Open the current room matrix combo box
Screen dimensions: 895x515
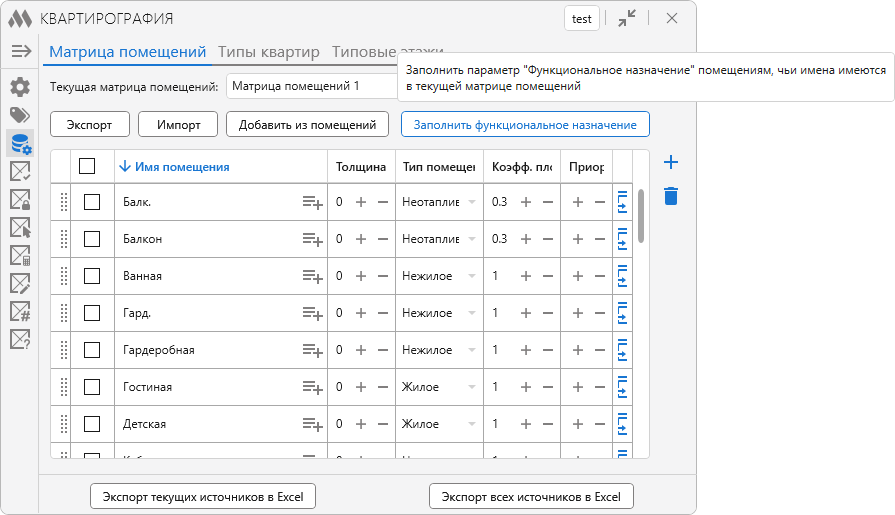pyautogui.click(x=312, y=87)
